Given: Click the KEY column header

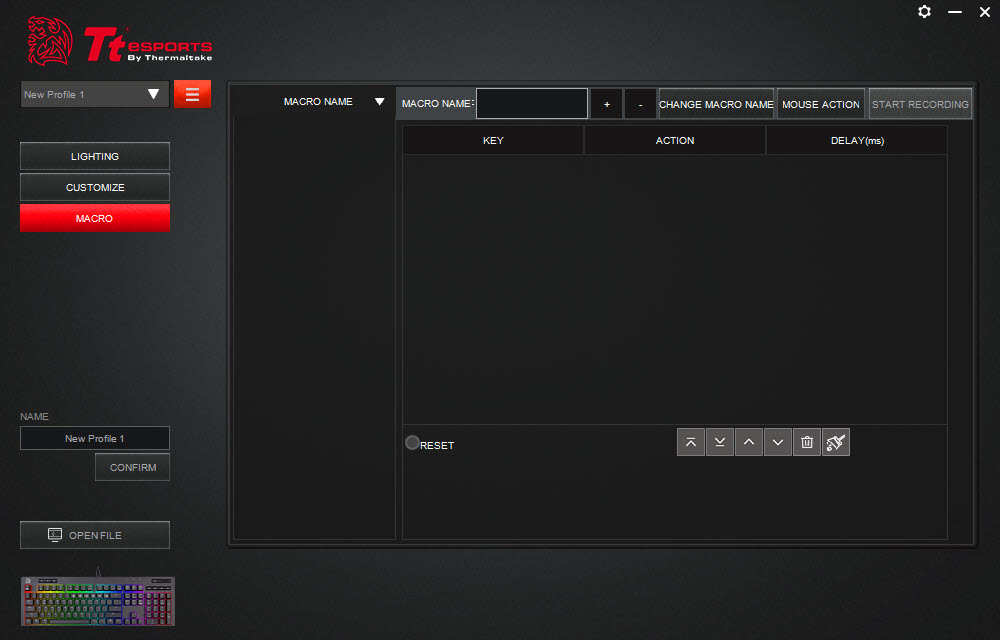Looking at the screenshot, I should pyautogui.click(x=493, y=140).
